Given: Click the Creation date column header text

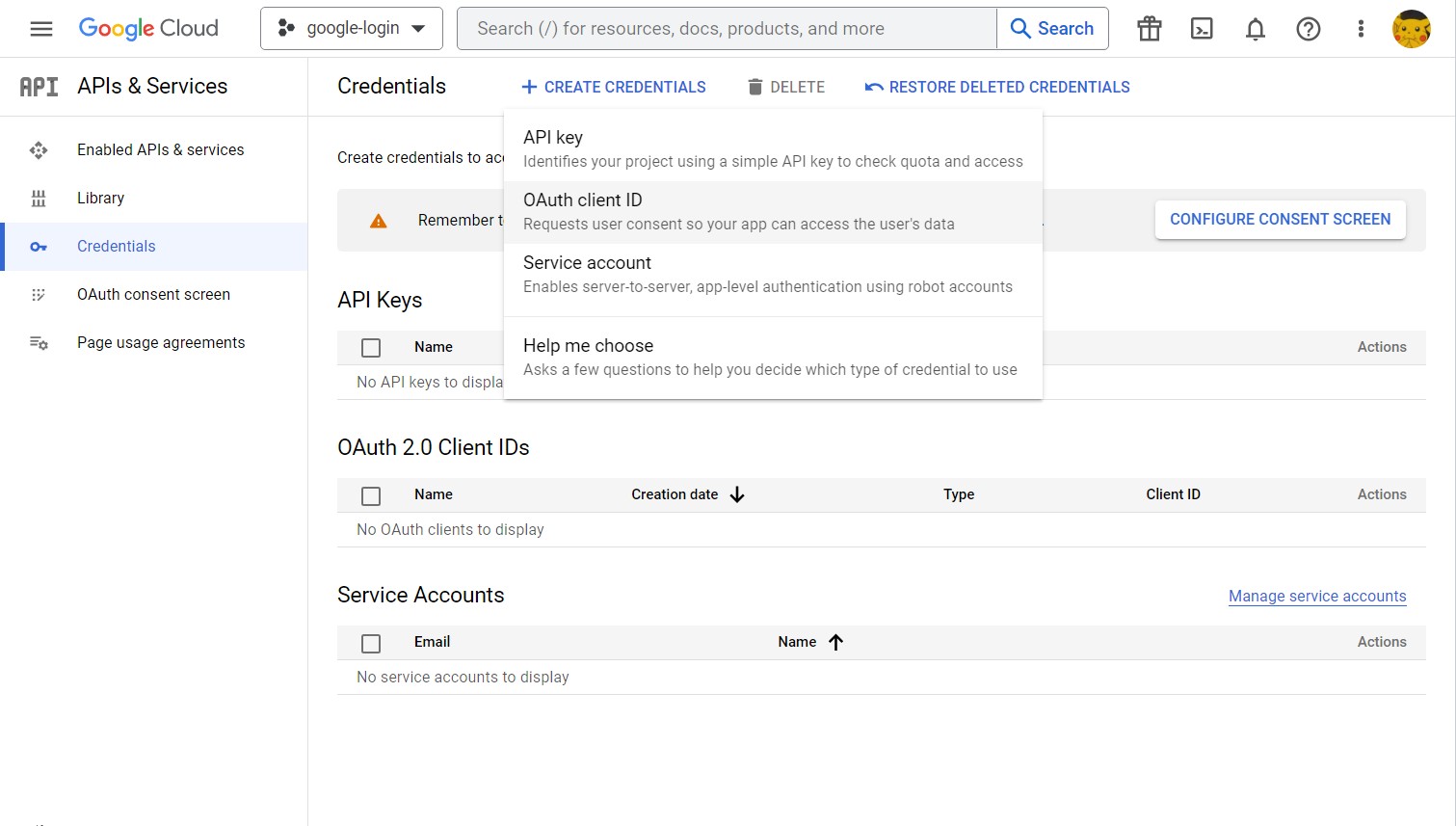Looking at the screenshot, I should (x=675, y=494).
